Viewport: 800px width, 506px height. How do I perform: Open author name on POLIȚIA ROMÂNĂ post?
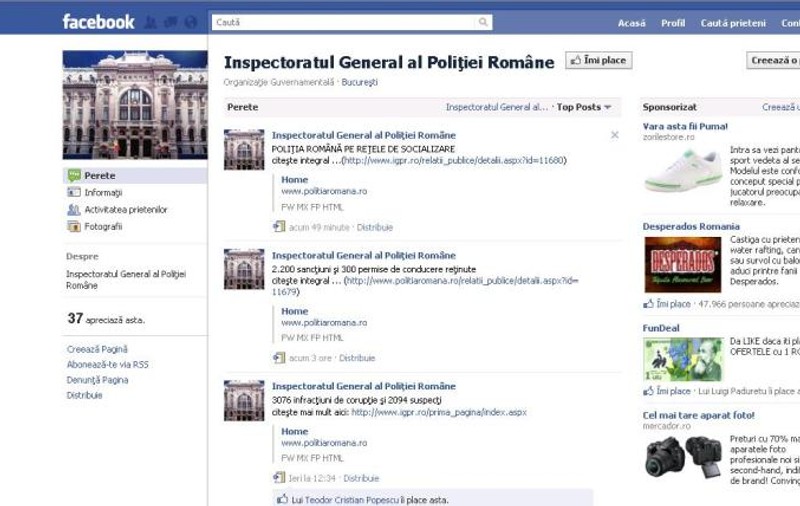(364, 135)
